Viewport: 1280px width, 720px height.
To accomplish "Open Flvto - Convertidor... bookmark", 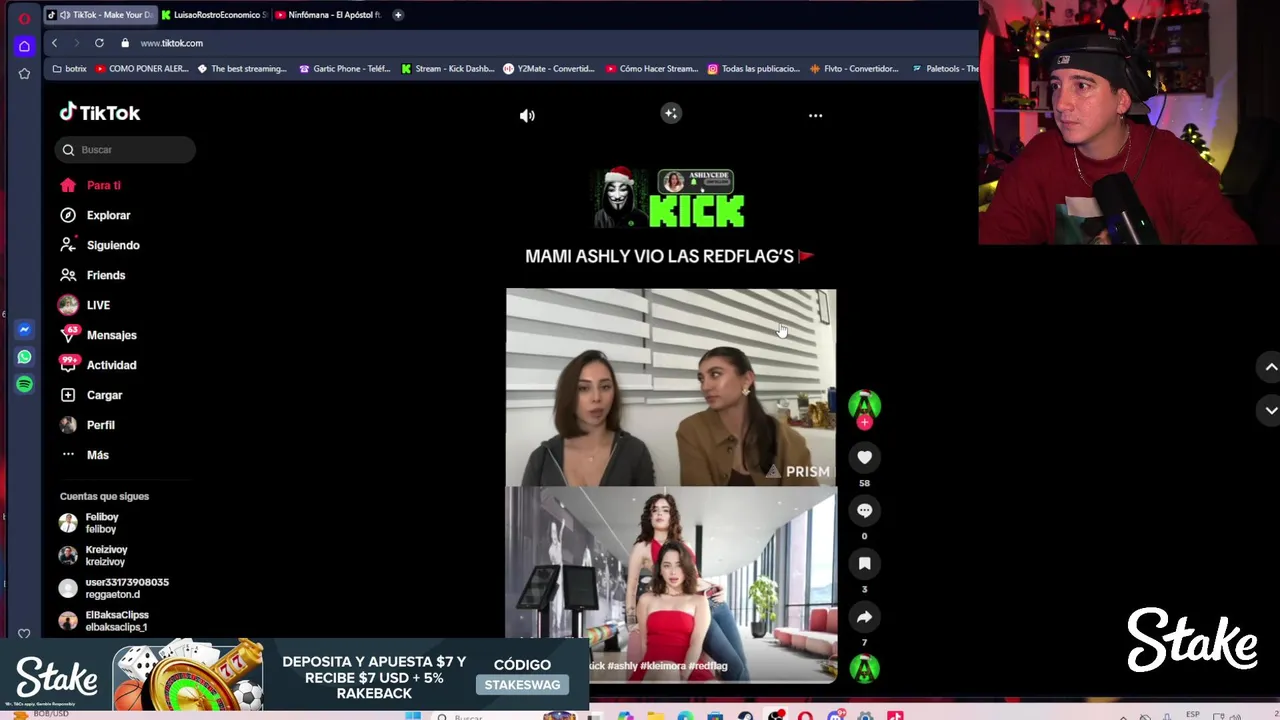I will click(x=855, y=69).
